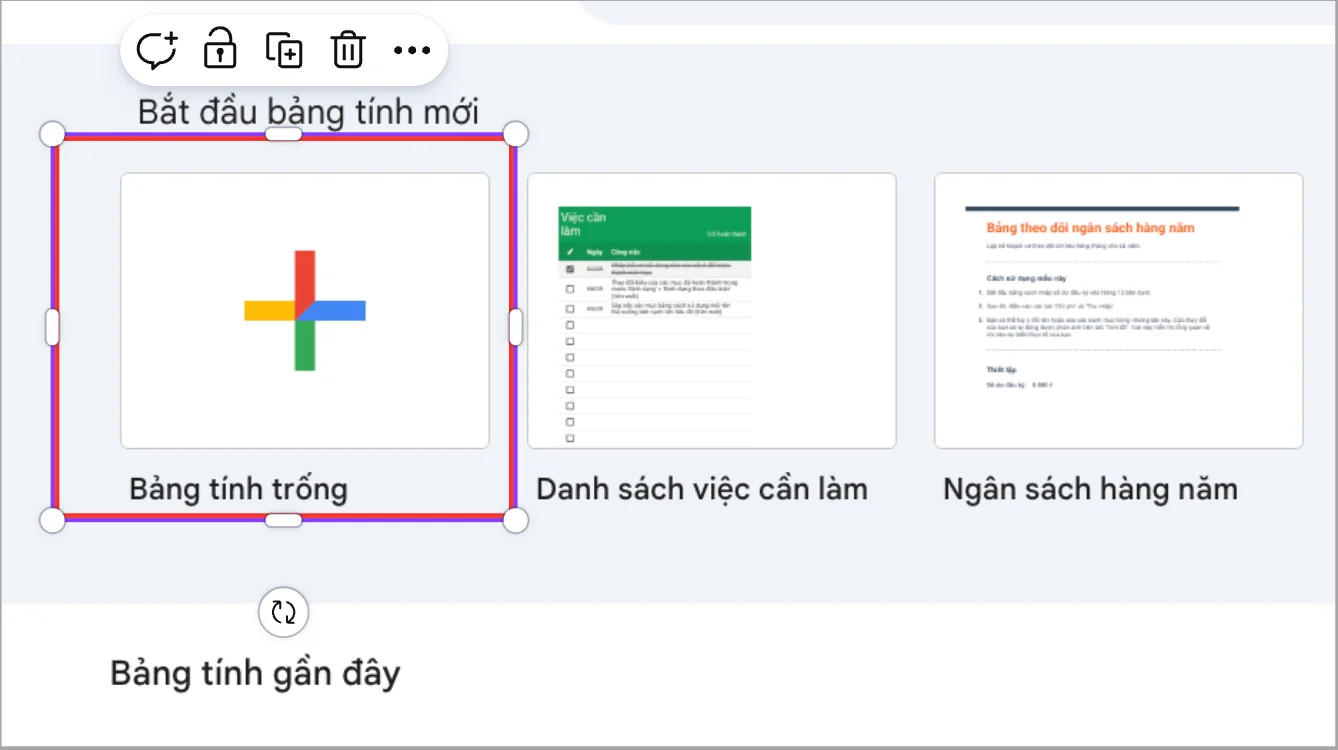The image size is (1338, 750).
Task: Click the orange 'Bảng theo dõi ngân sách hàng năm' title
Action: pyautogui.click(x=1090, y=228)
